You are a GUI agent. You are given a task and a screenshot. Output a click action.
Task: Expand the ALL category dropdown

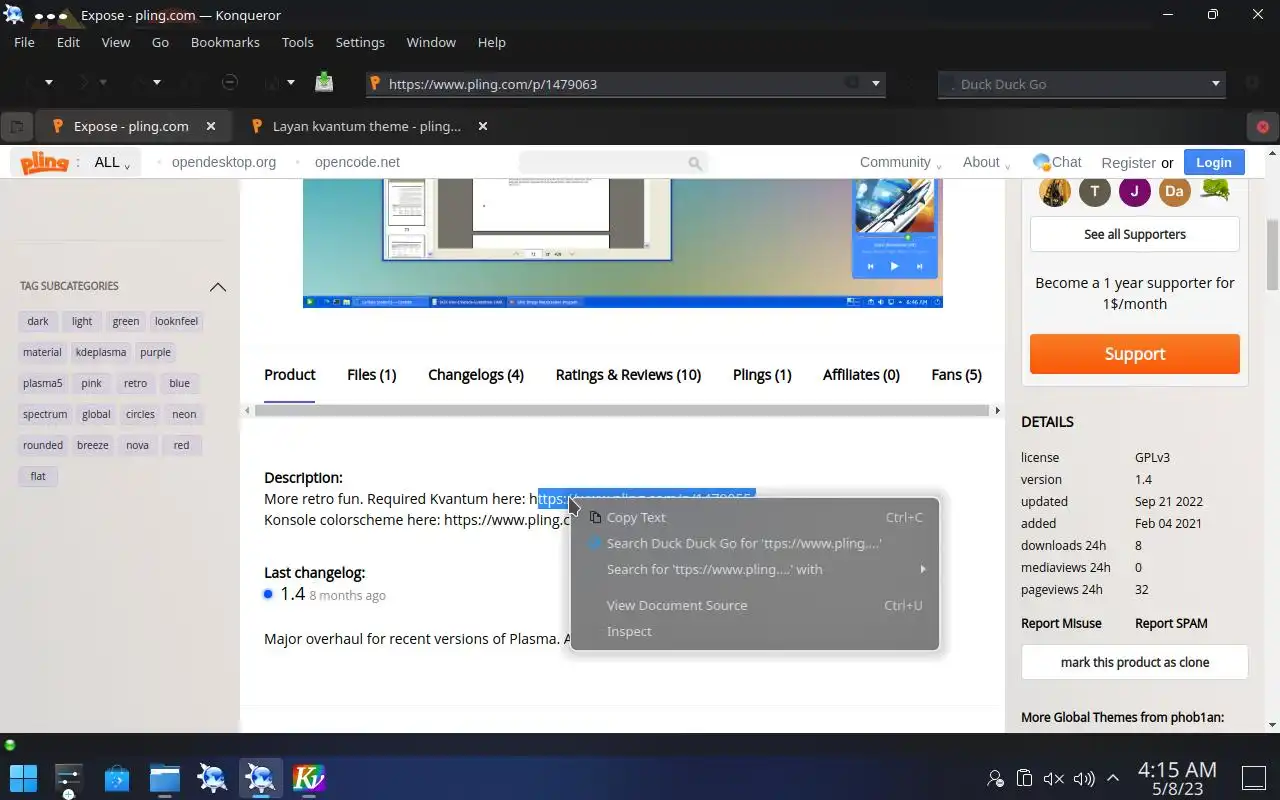coord(112,162)
